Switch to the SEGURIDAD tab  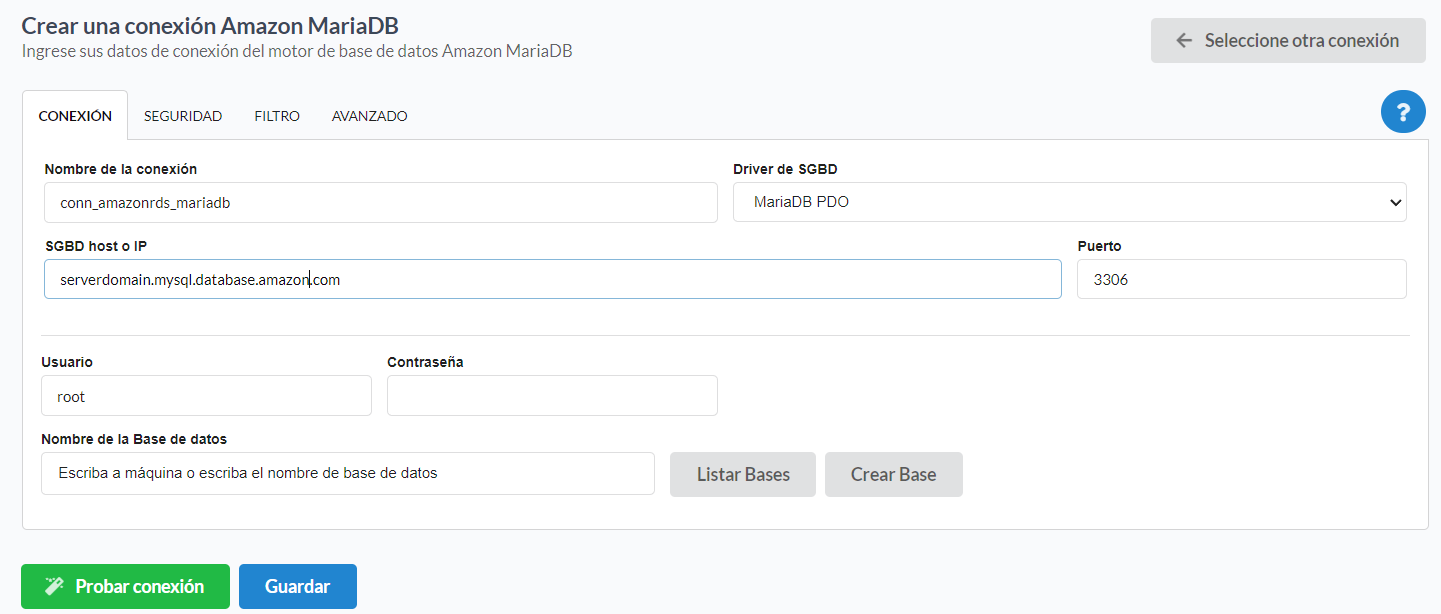[x=183, y=116]
